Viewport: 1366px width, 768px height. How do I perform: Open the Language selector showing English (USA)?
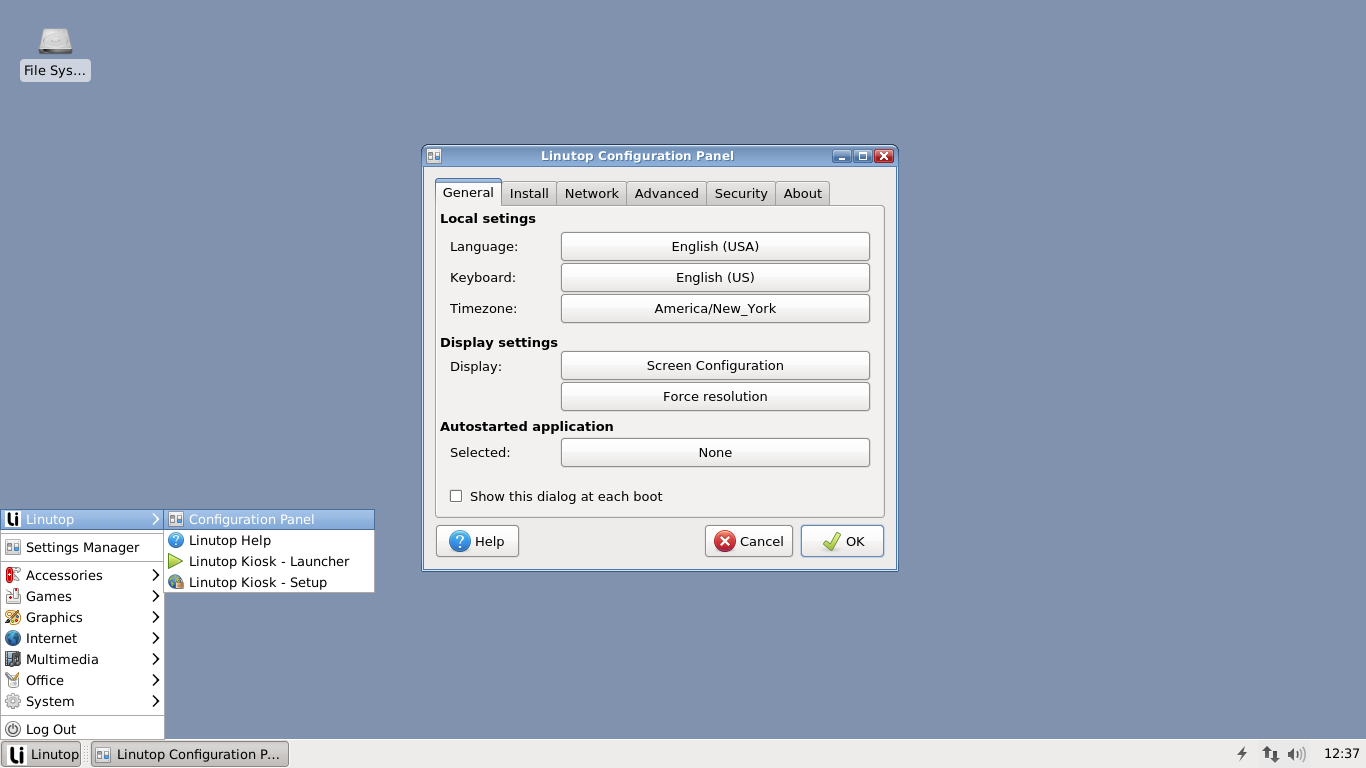(x=715, y=246)
